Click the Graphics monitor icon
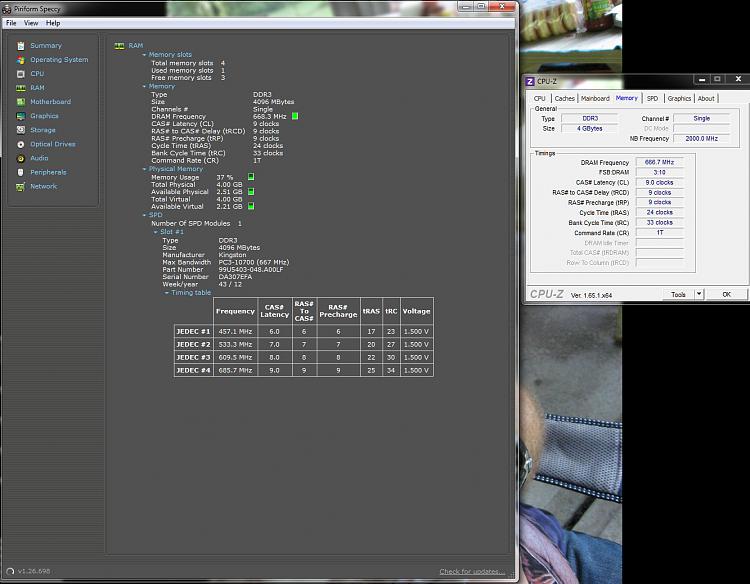The height and width of the screenshot is (584, 750). coord(21,116)
